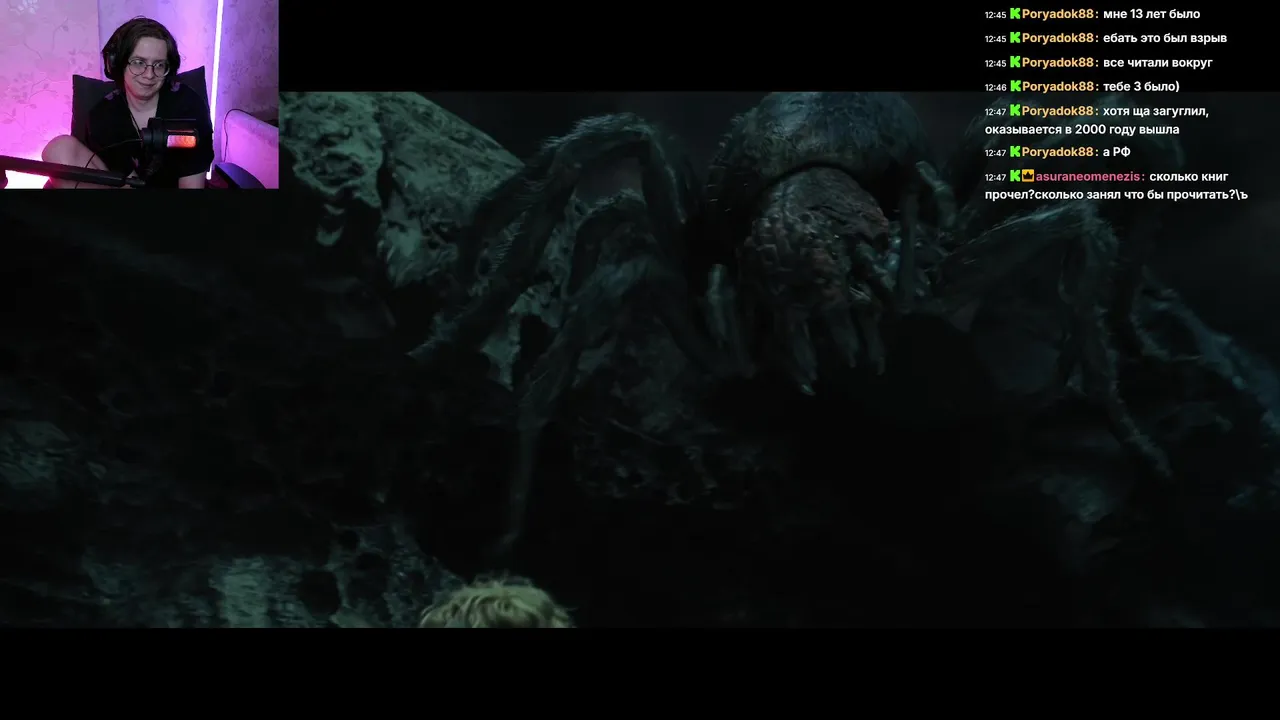Select chat message ending with "это был взрыв"

tap(1165, 38)
